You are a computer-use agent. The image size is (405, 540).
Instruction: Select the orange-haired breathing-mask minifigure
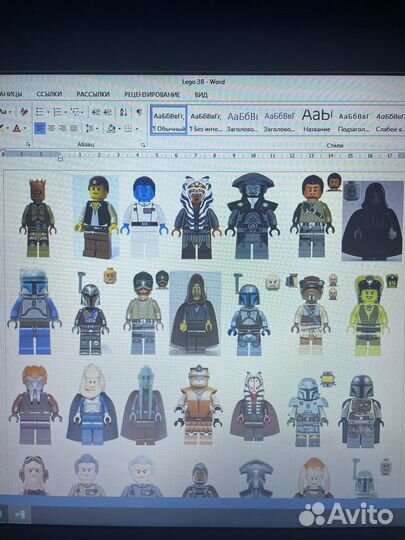click(35, 405)
